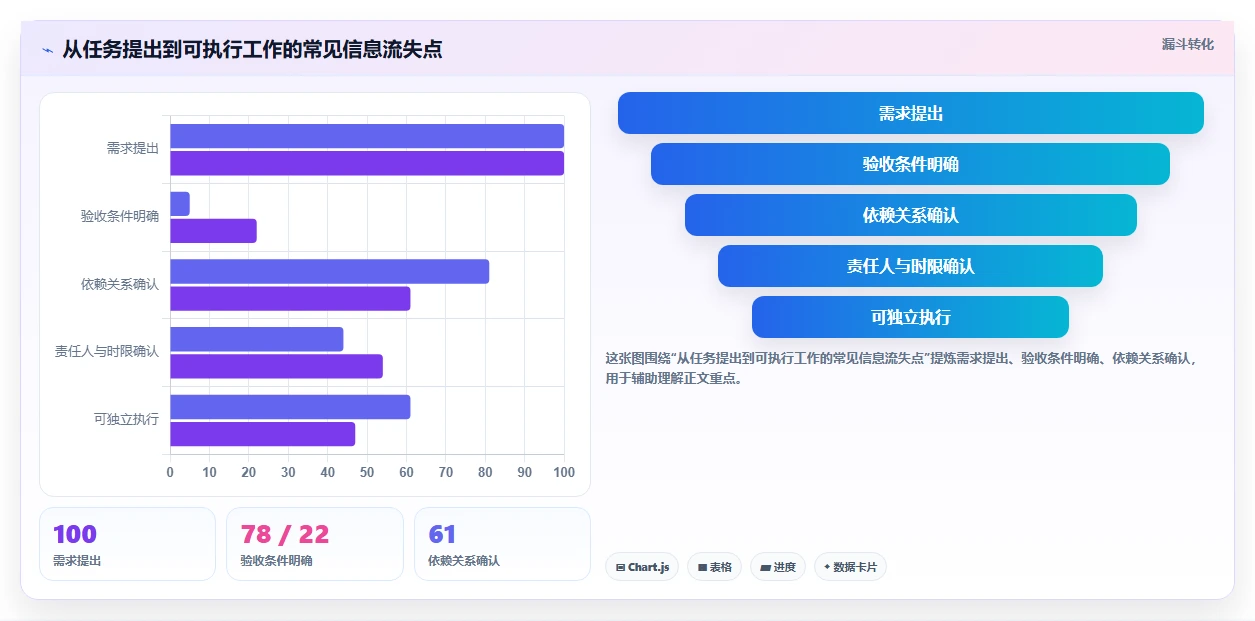Click the blue 依赖关系确认 bar
Viewport: 1255px width, 621px height.
[x=330, y=271]
